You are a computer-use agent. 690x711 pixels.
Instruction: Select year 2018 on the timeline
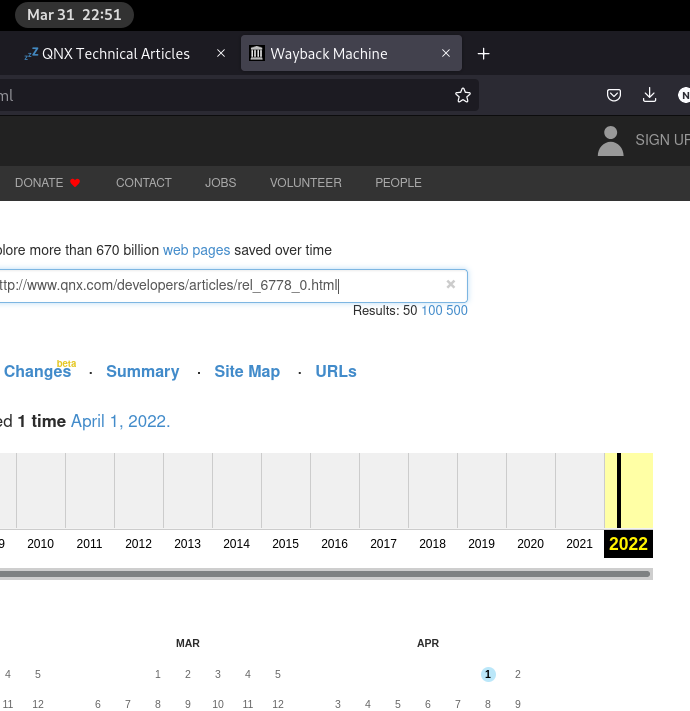coord(432,544)
